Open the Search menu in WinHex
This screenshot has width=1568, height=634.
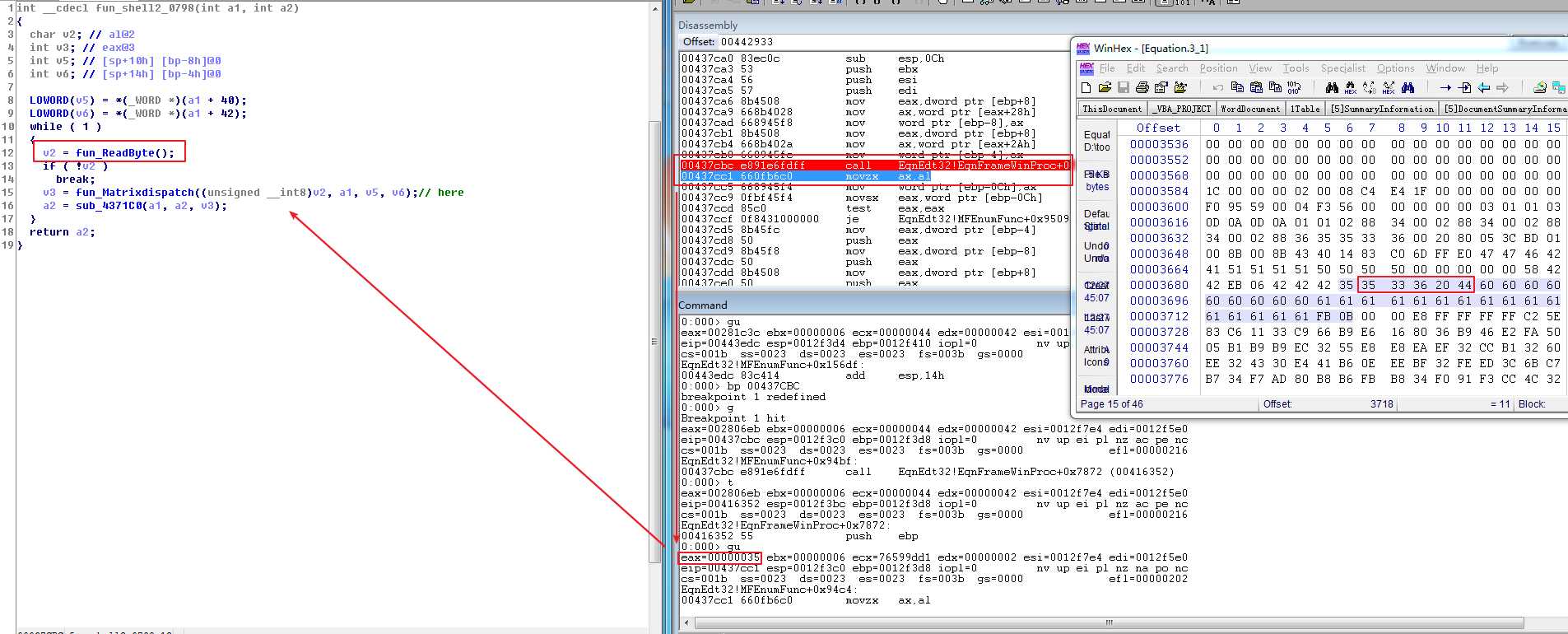[x=1172, y=68]
